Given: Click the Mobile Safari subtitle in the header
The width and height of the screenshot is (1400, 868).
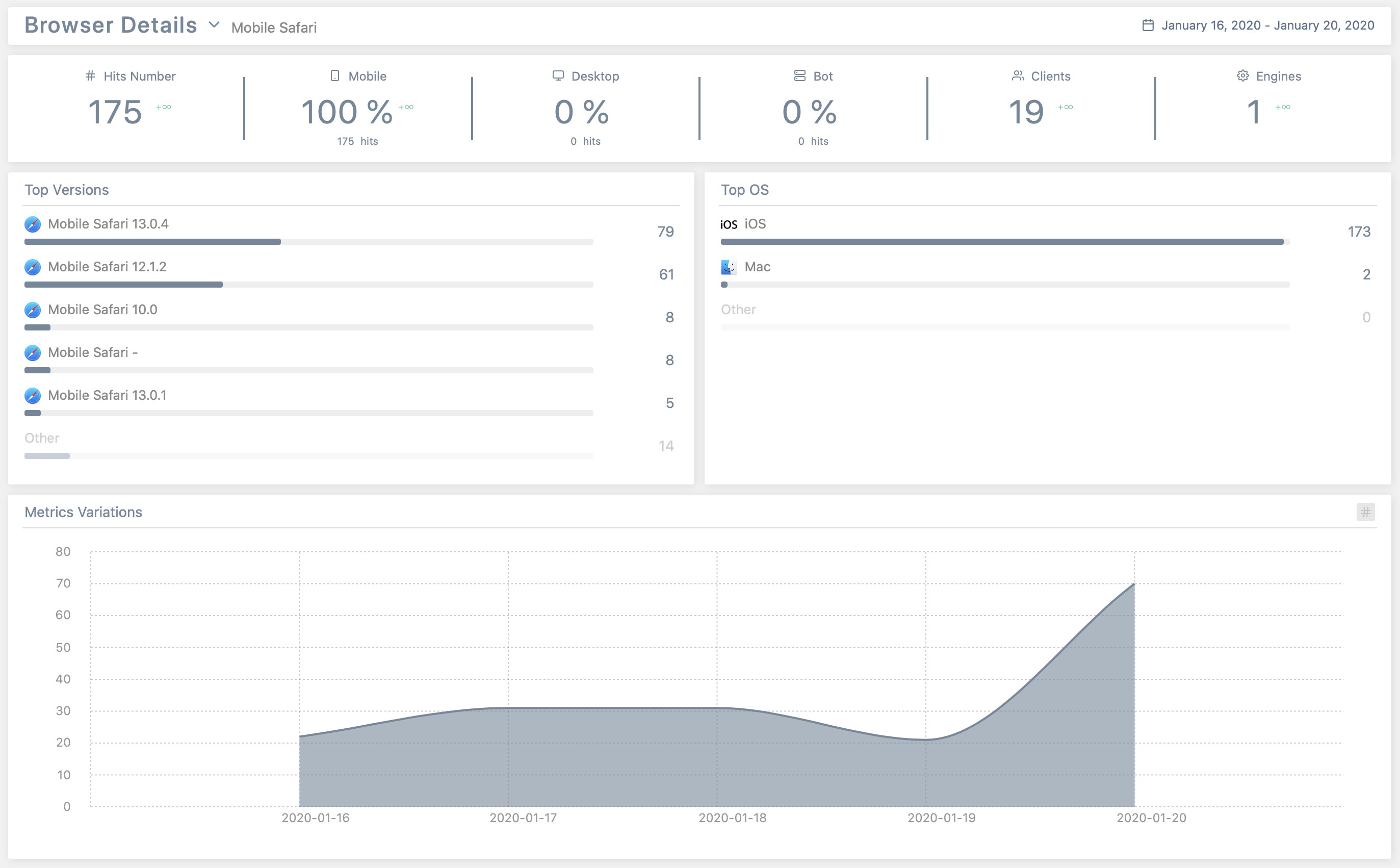Looking at the screenshot, I should coord(274,27).
